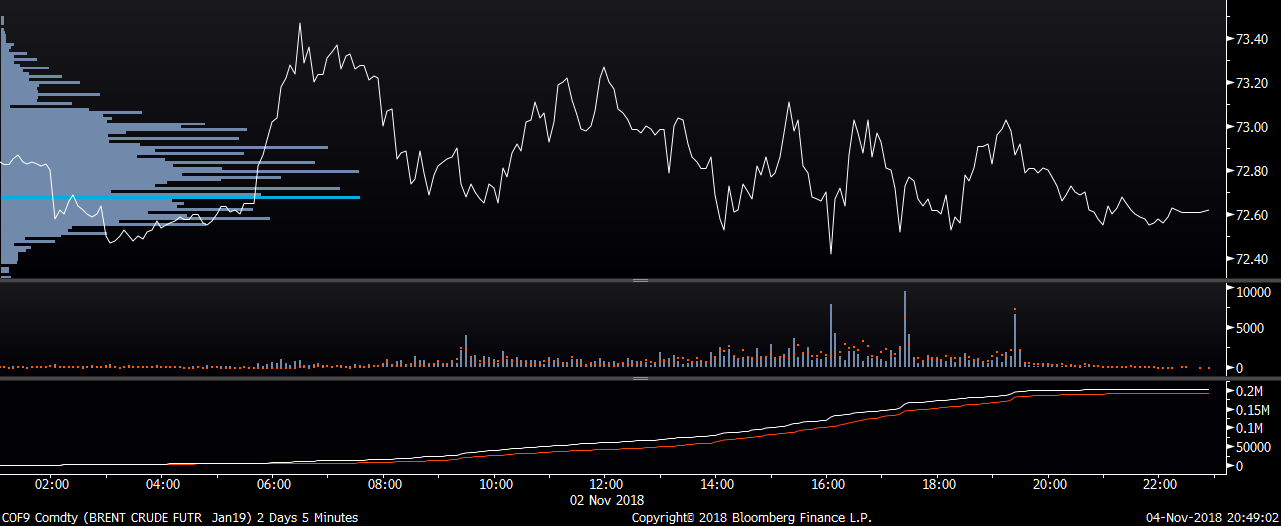Click the 10:00 time axis label
This screenshot has height=526, width=1281.
coord(496,485)
